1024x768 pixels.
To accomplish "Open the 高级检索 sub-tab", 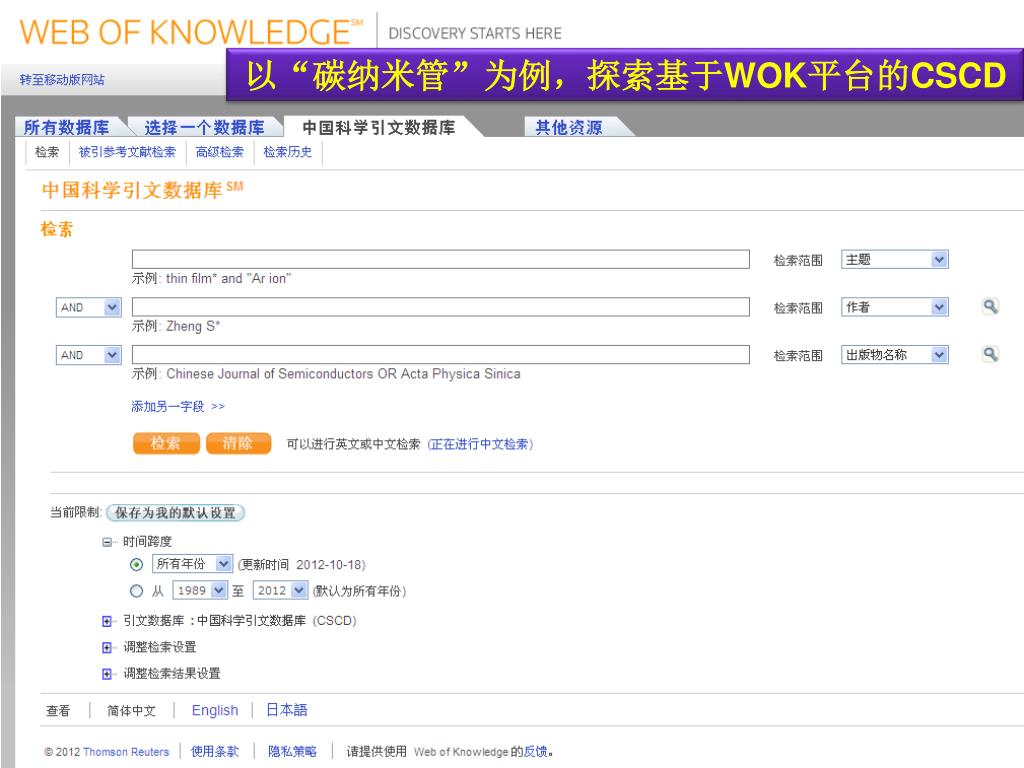I will (220, 152).
